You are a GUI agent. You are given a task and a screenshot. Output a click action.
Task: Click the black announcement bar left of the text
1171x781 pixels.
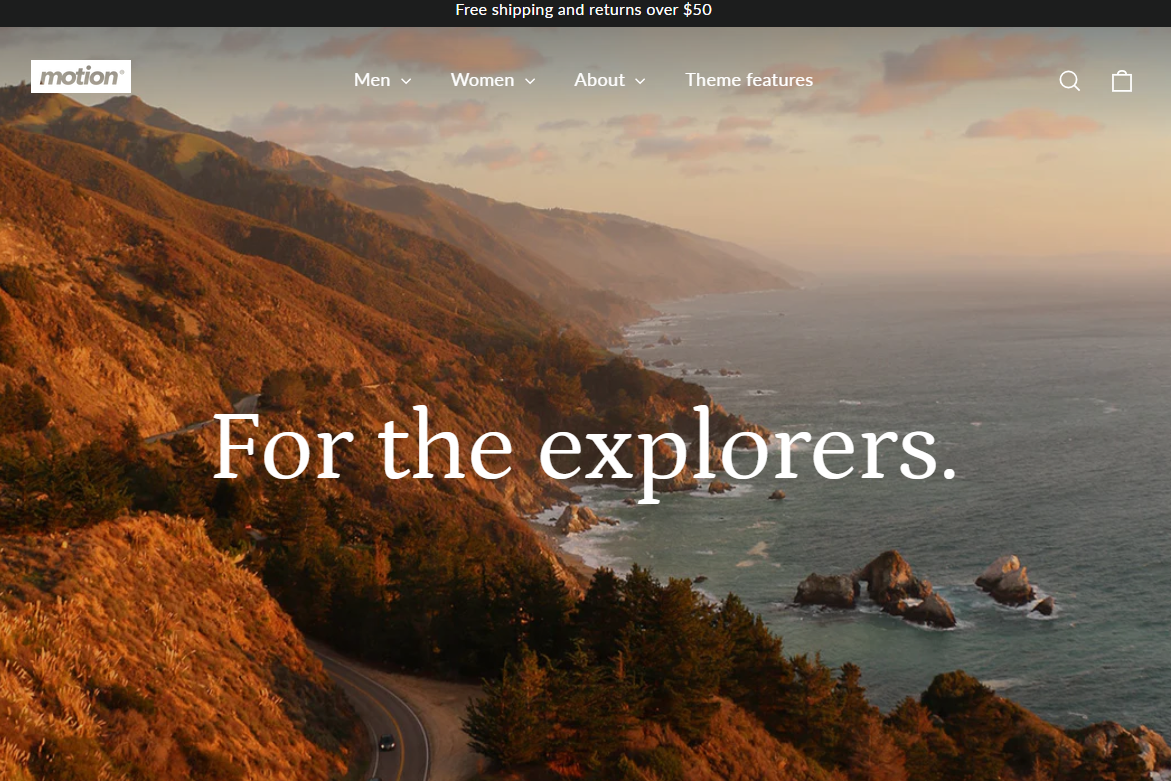pyautogui.click(x=224, y=13)
